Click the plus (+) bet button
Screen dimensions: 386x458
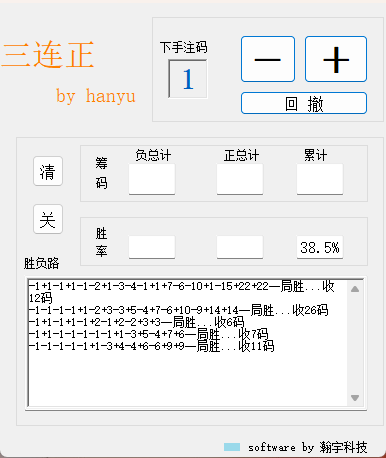pyautogui.click(x=336, y=59)
